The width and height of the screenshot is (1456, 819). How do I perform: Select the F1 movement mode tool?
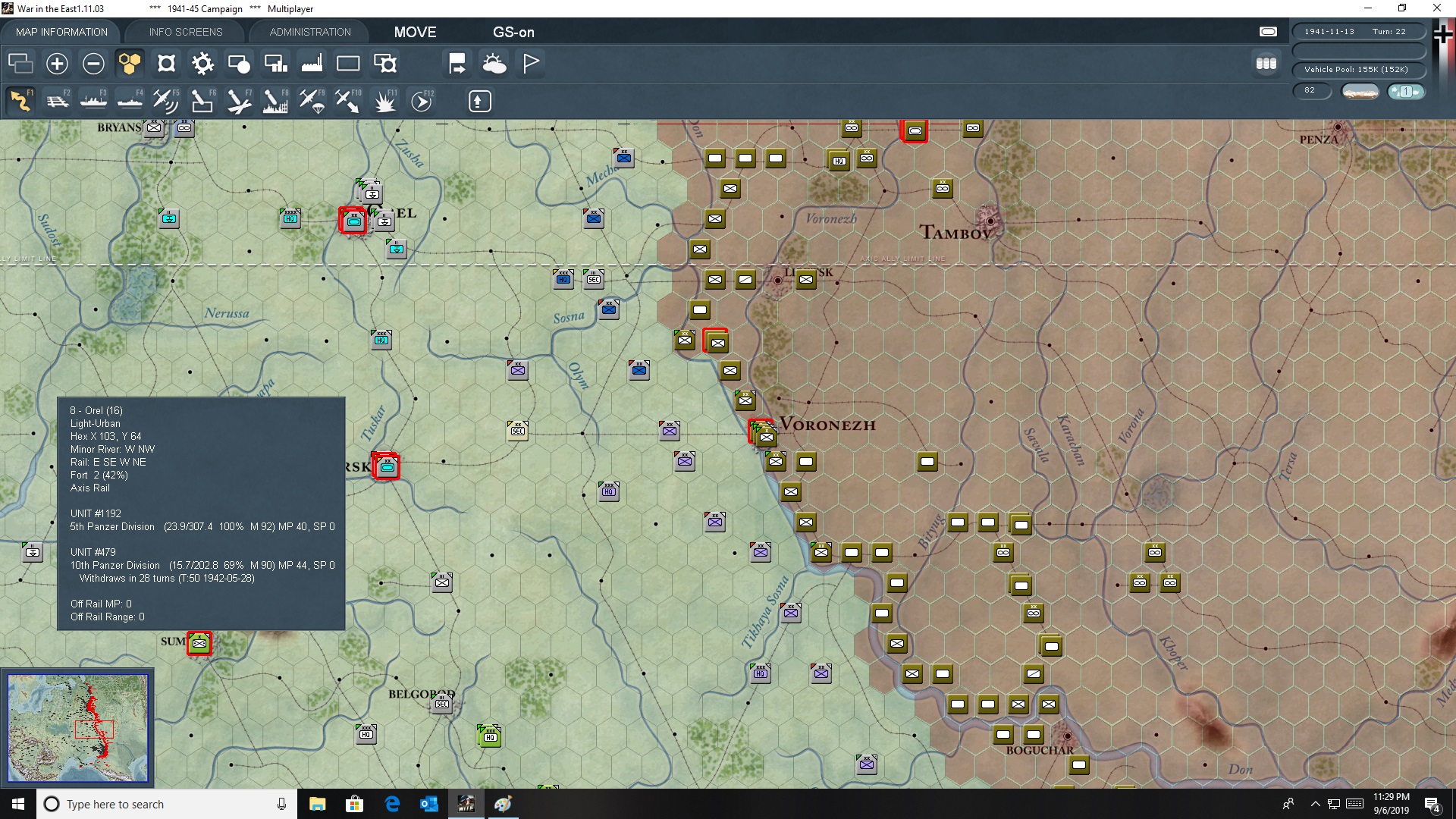coord(20,101)
